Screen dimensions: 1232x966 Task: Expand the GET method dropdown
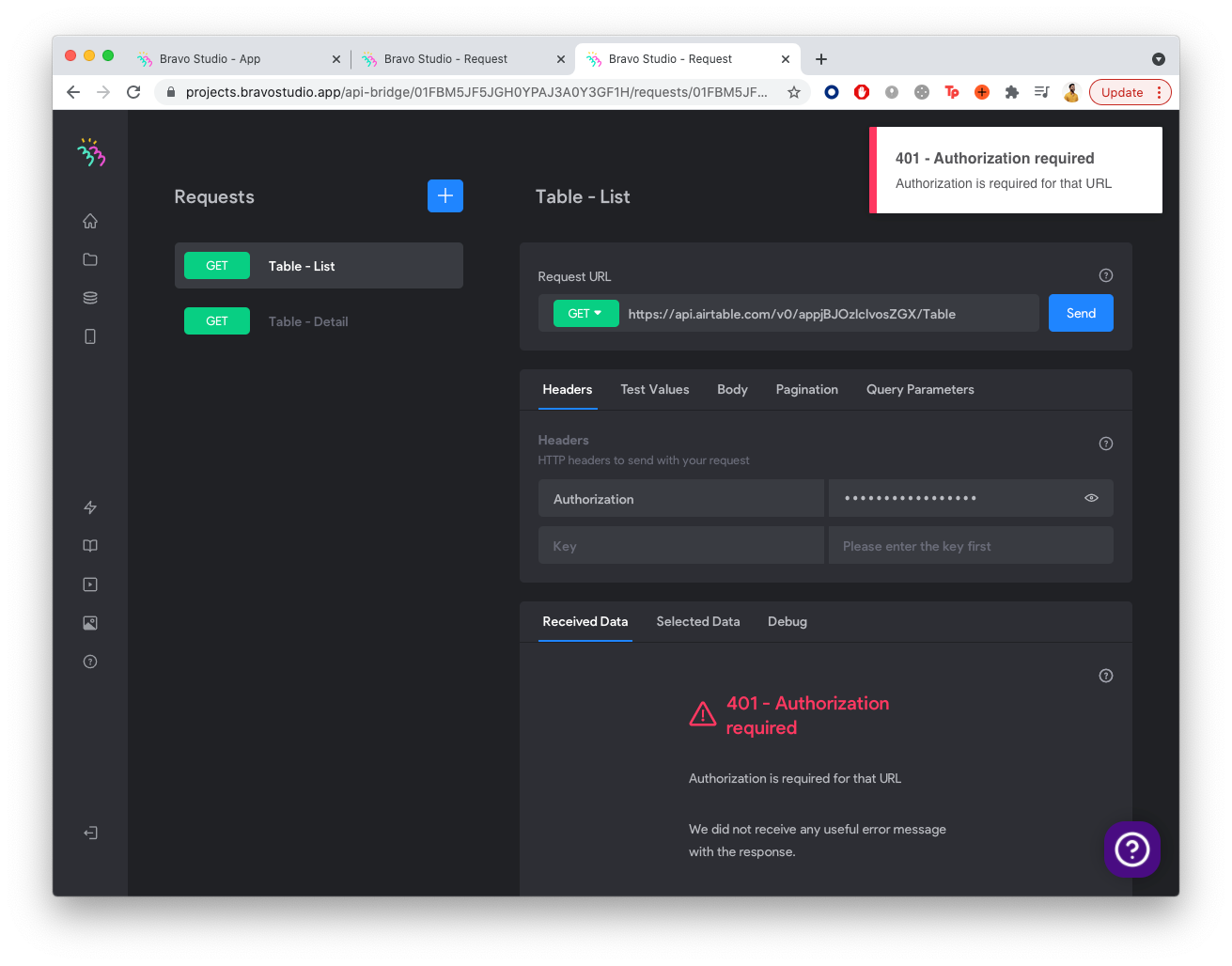tap(585, 313)
